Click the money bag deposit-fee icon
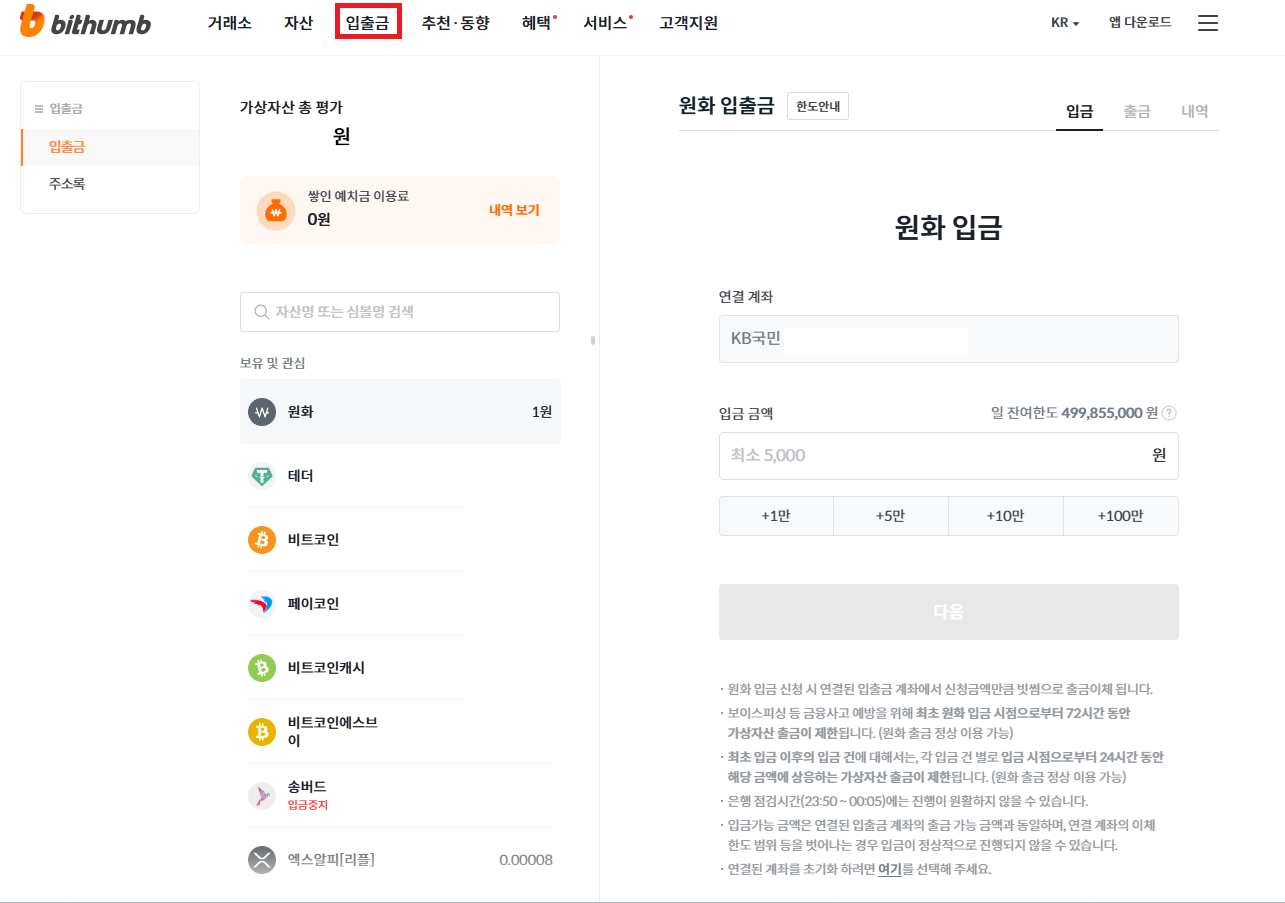The height and width of the screenshot is (903, 1285). coord(276,211)
